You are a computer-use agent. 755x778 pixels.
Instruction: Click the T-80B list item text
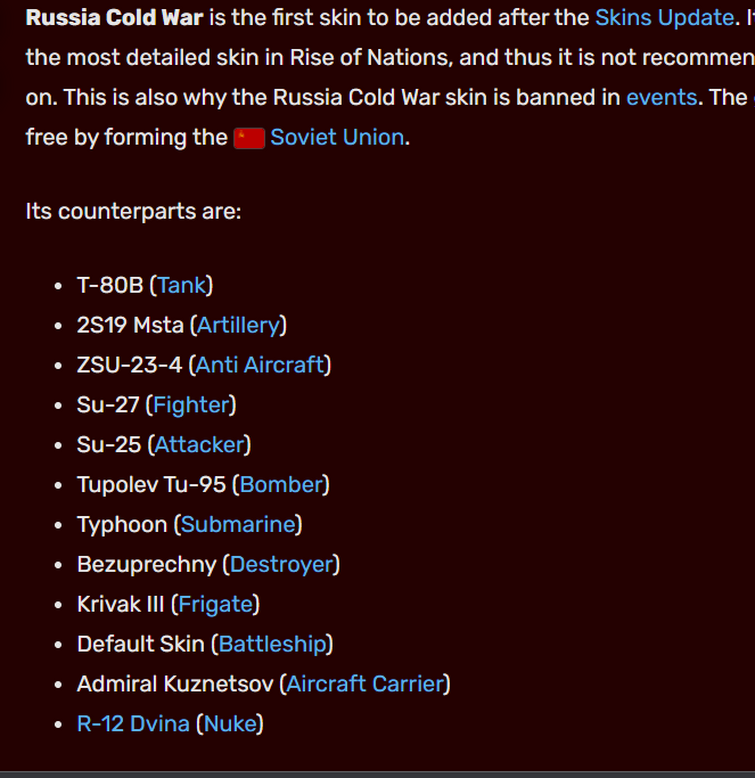point(110,285)
